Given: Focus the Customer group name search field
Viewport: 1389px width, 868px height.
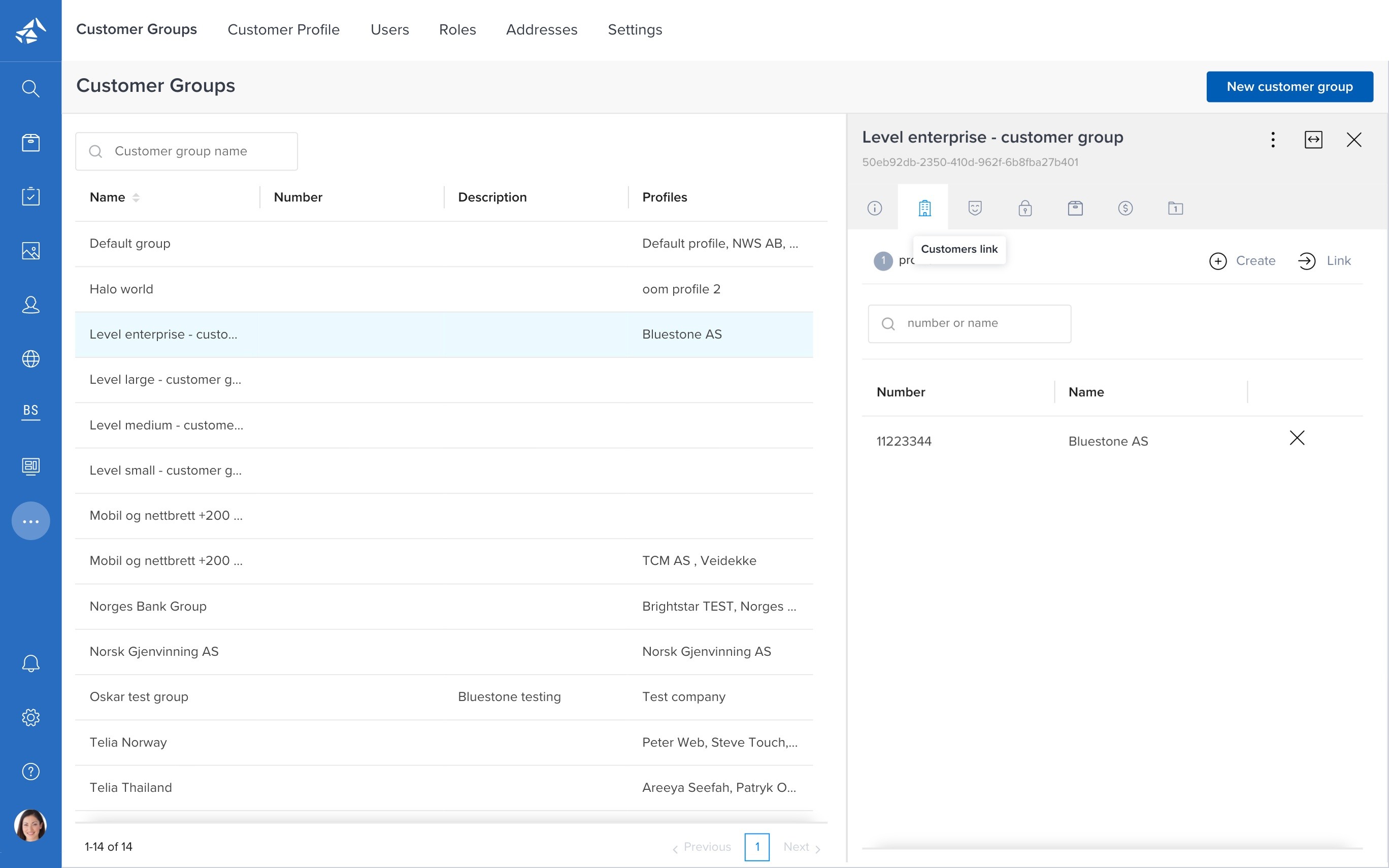Looking at the screenshot, I should coord(186,152).
